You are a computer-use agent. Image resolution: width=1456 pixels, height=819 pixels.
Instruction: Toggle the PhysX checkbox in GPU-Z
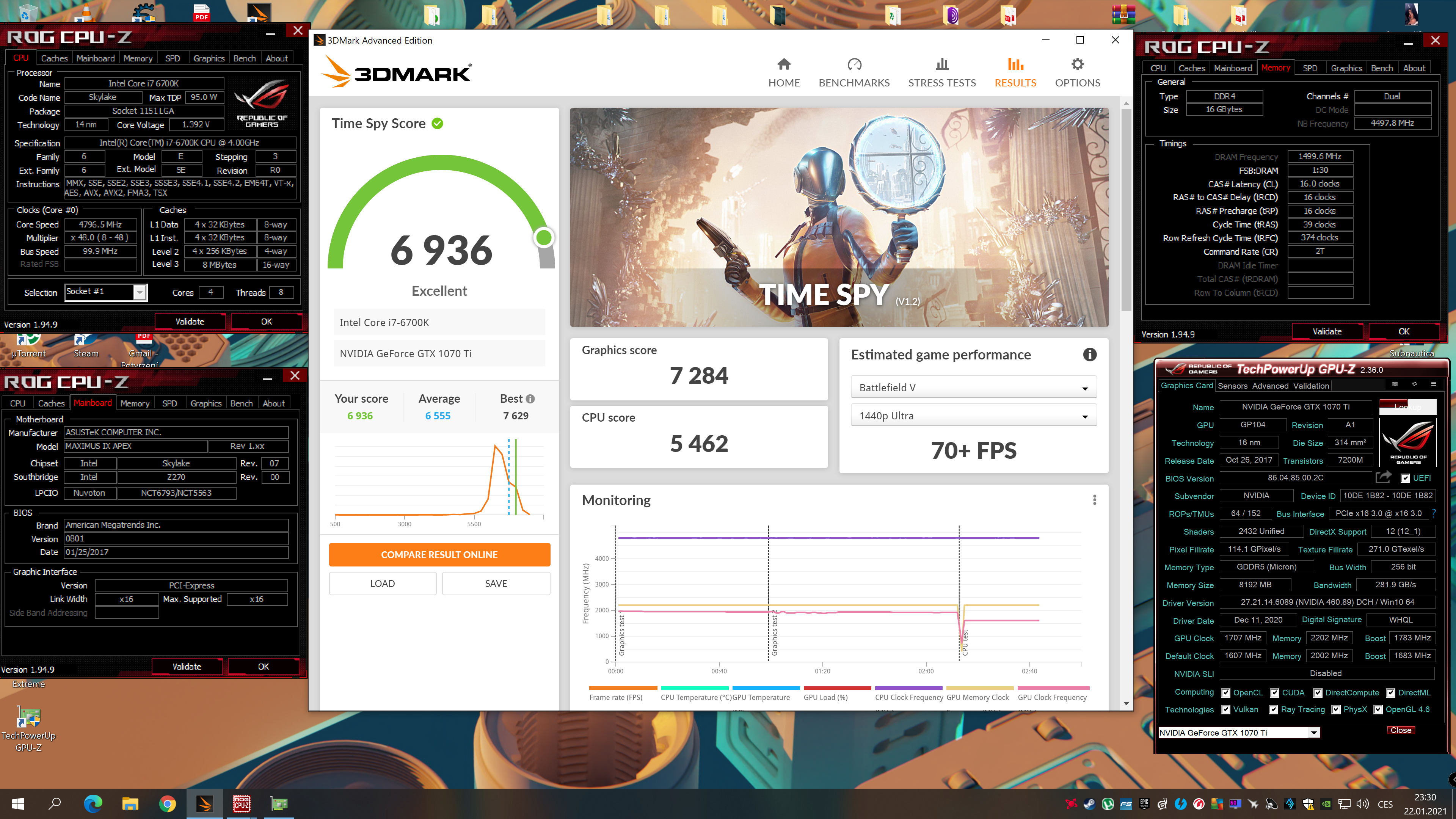coord(1335,709)
